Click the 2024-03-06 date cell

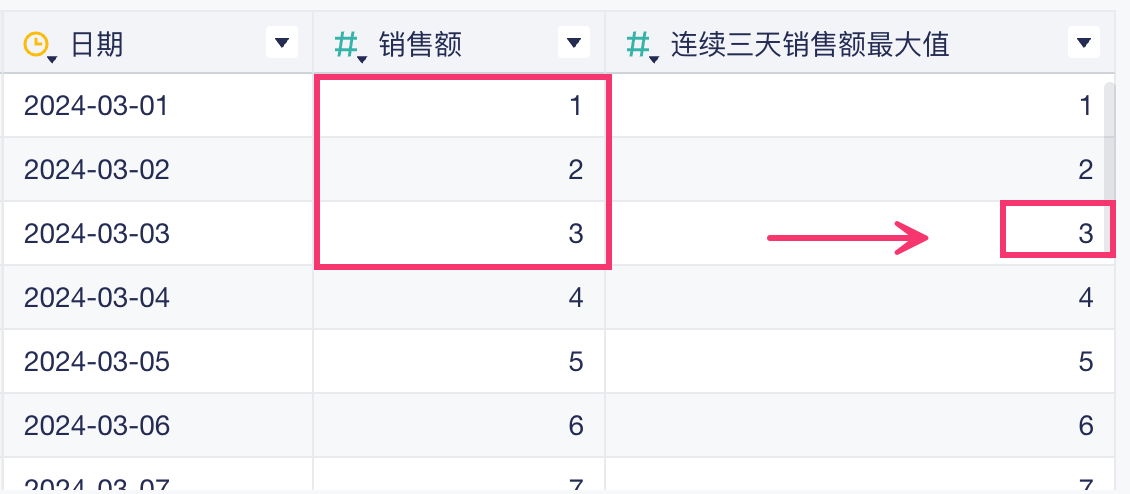[97, 426]
